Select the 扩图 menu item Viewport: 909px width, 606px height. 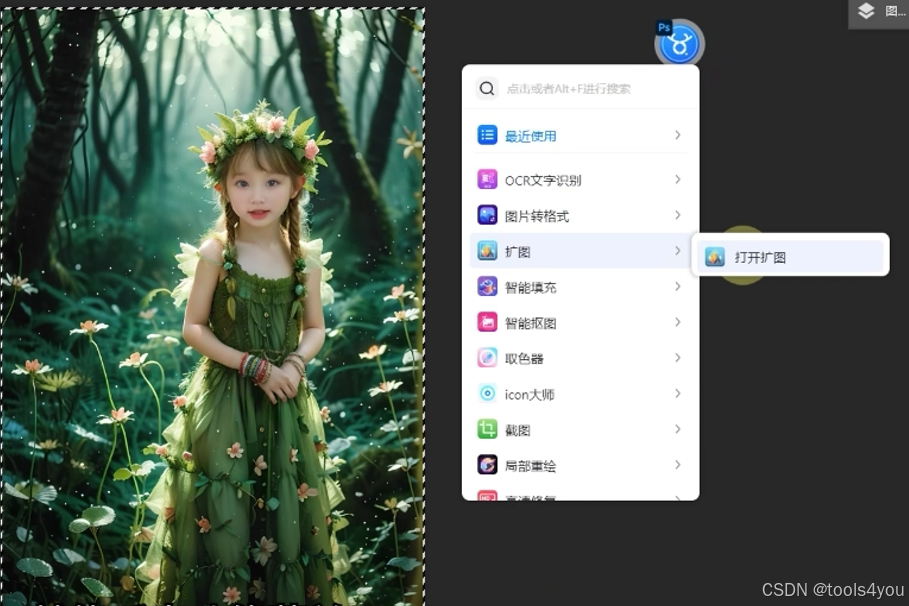click(x=580, y=251)
